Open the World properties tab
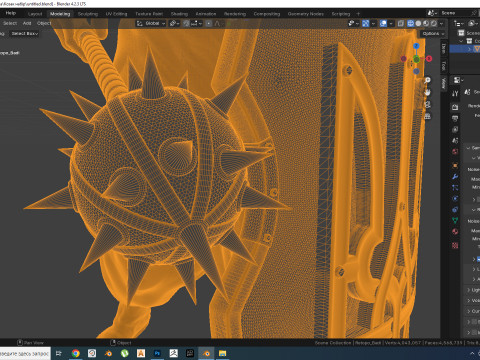 click(455, 152)
